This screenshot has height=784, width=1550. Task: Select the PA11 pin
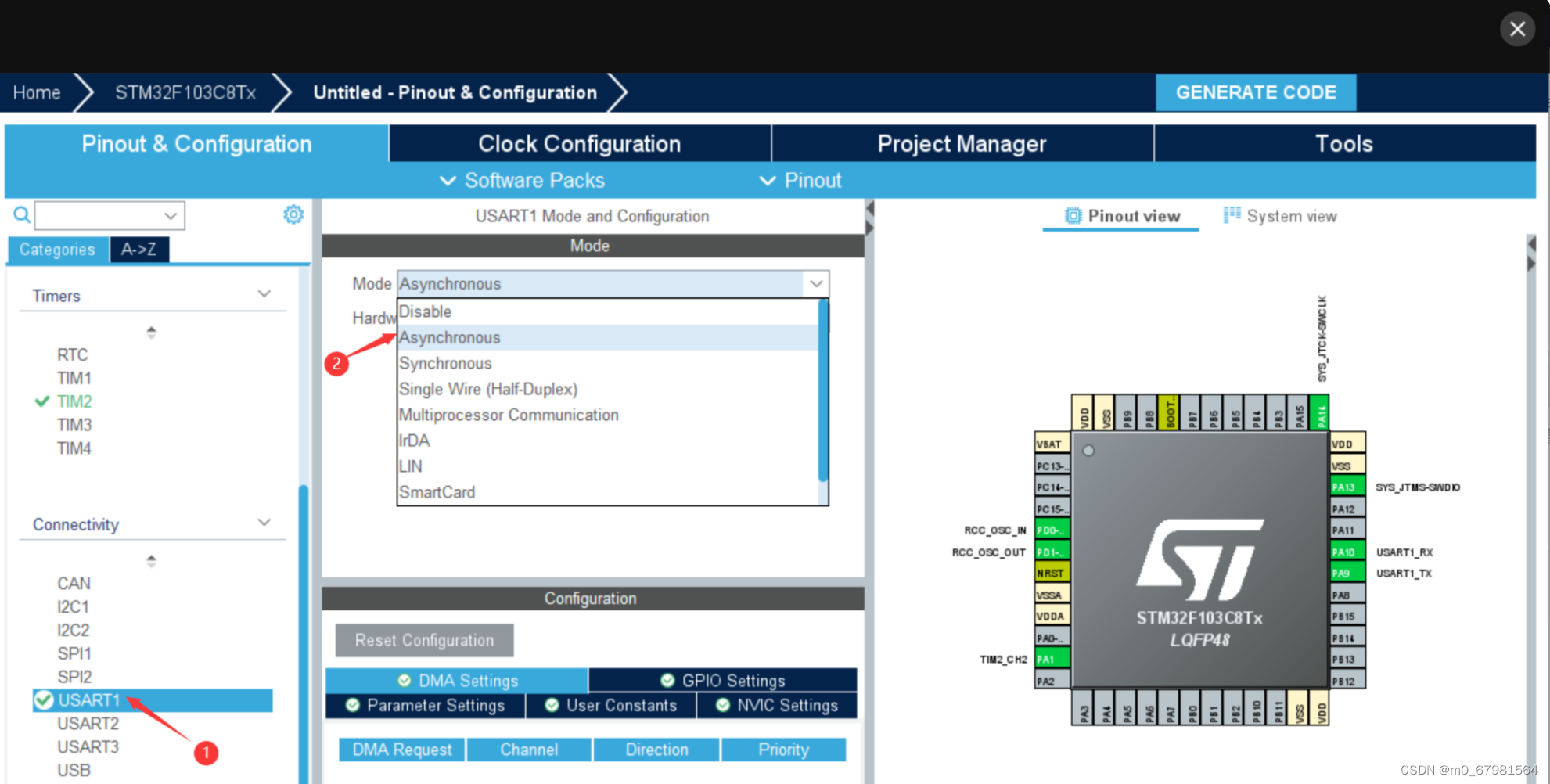(x=1347, y=530)
